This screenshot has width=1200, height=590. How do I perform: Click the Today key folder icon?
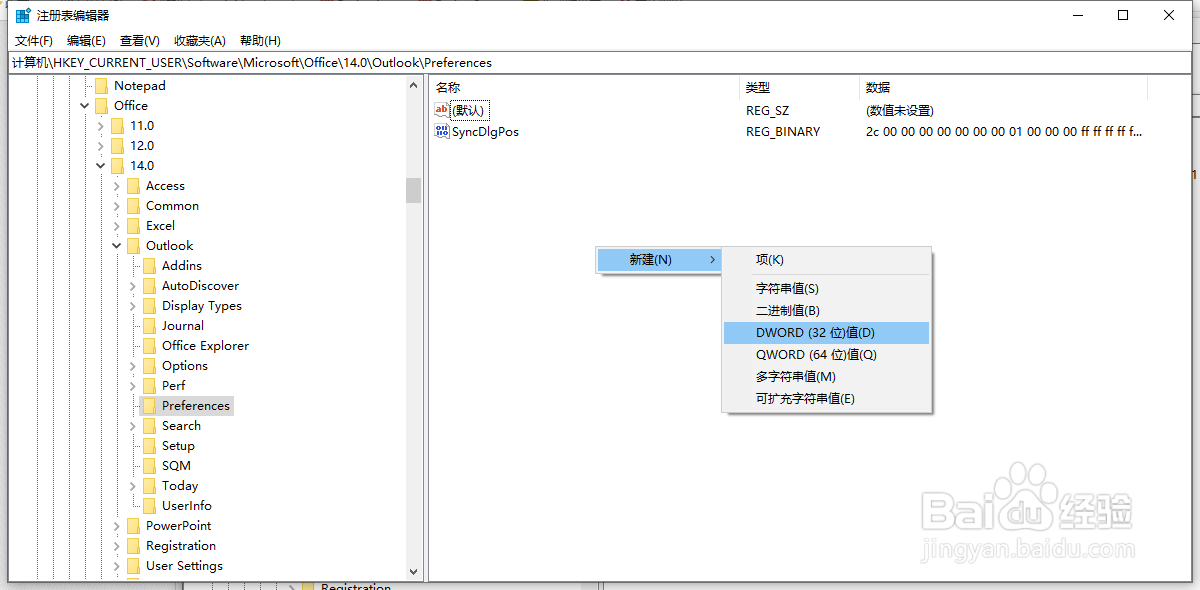point(150,485)
